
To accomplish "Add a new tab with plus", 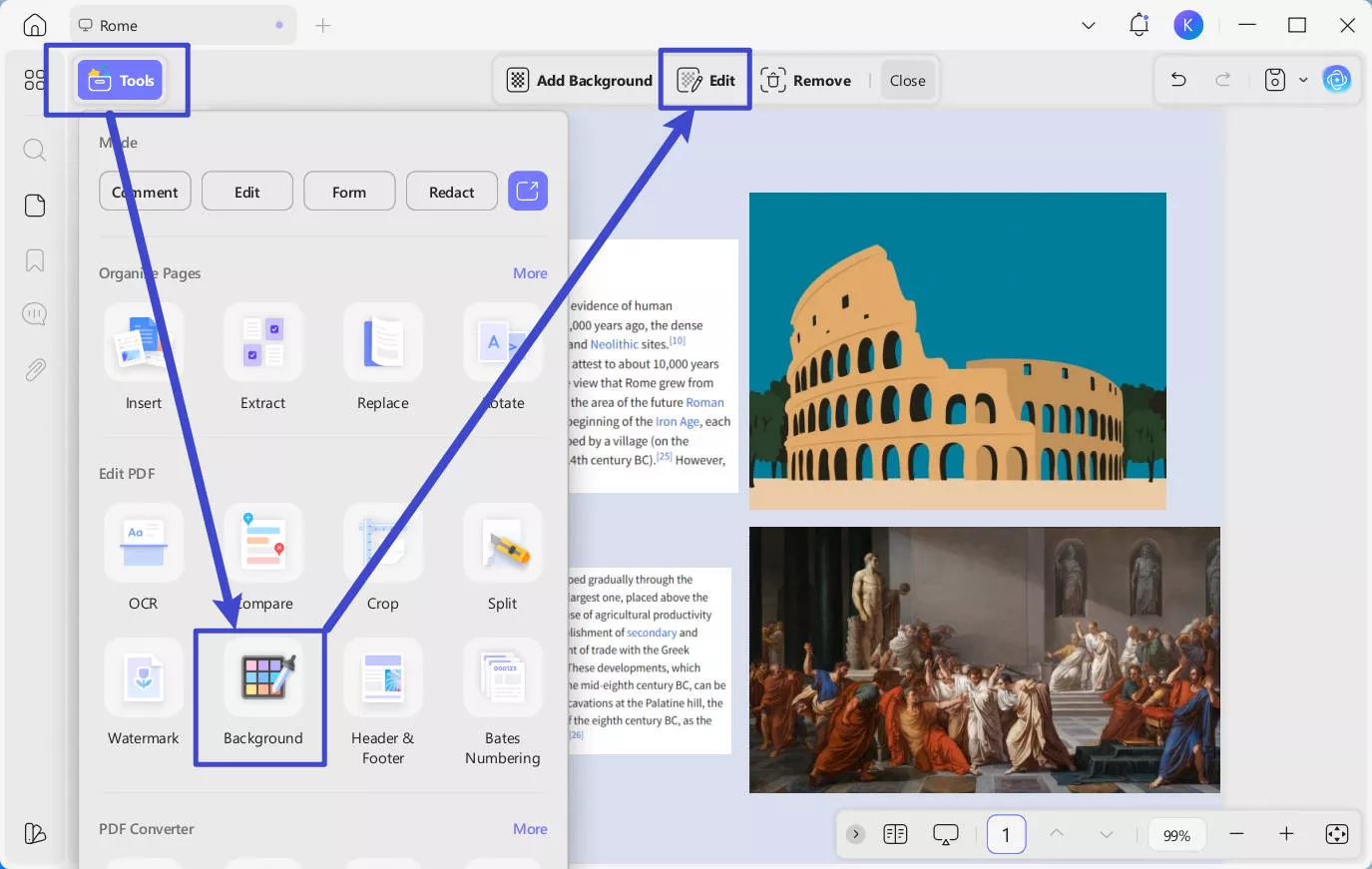I will 322,25.
